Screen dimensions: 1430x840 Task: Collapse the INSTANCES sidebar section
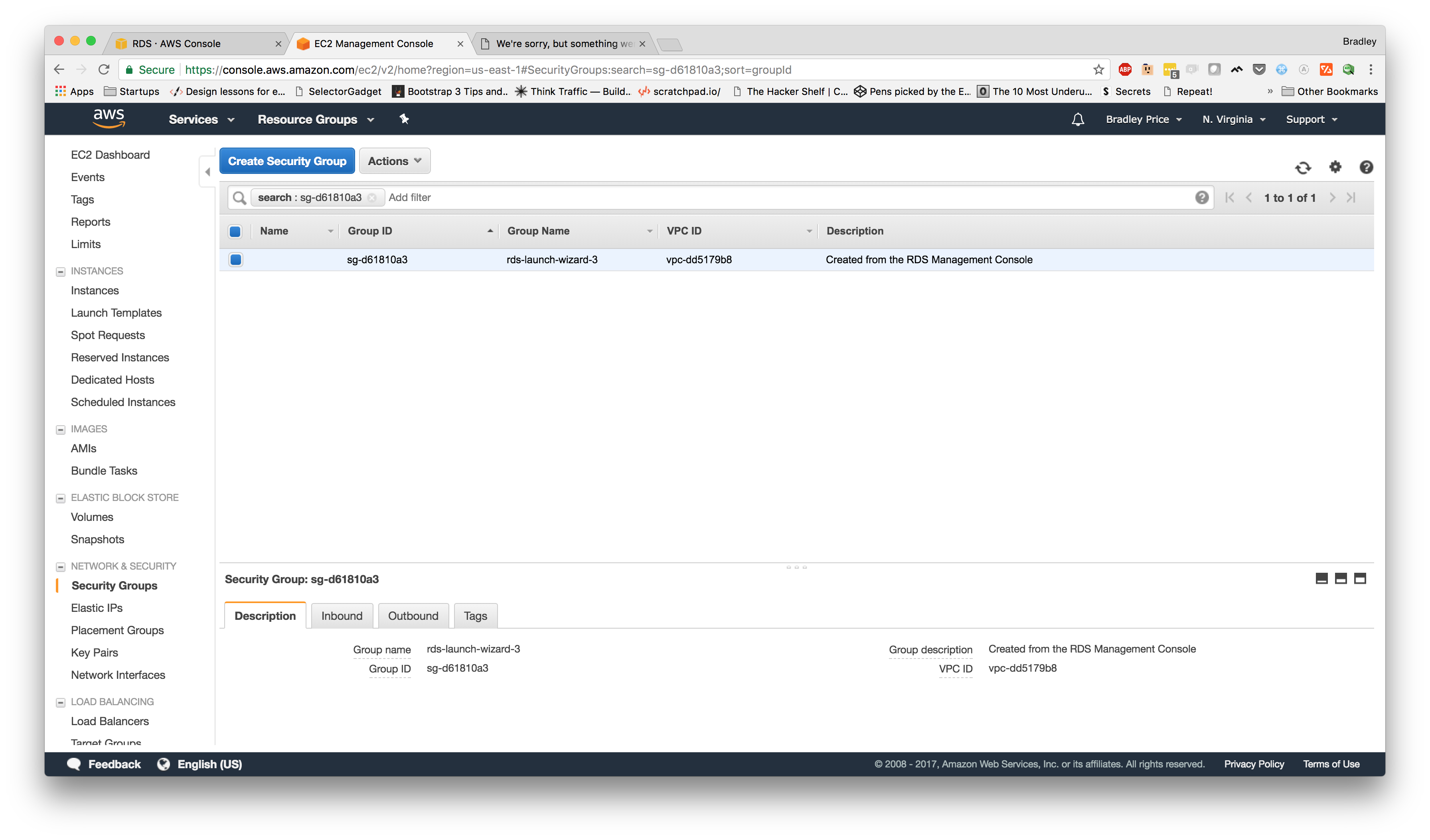[60, 272]
